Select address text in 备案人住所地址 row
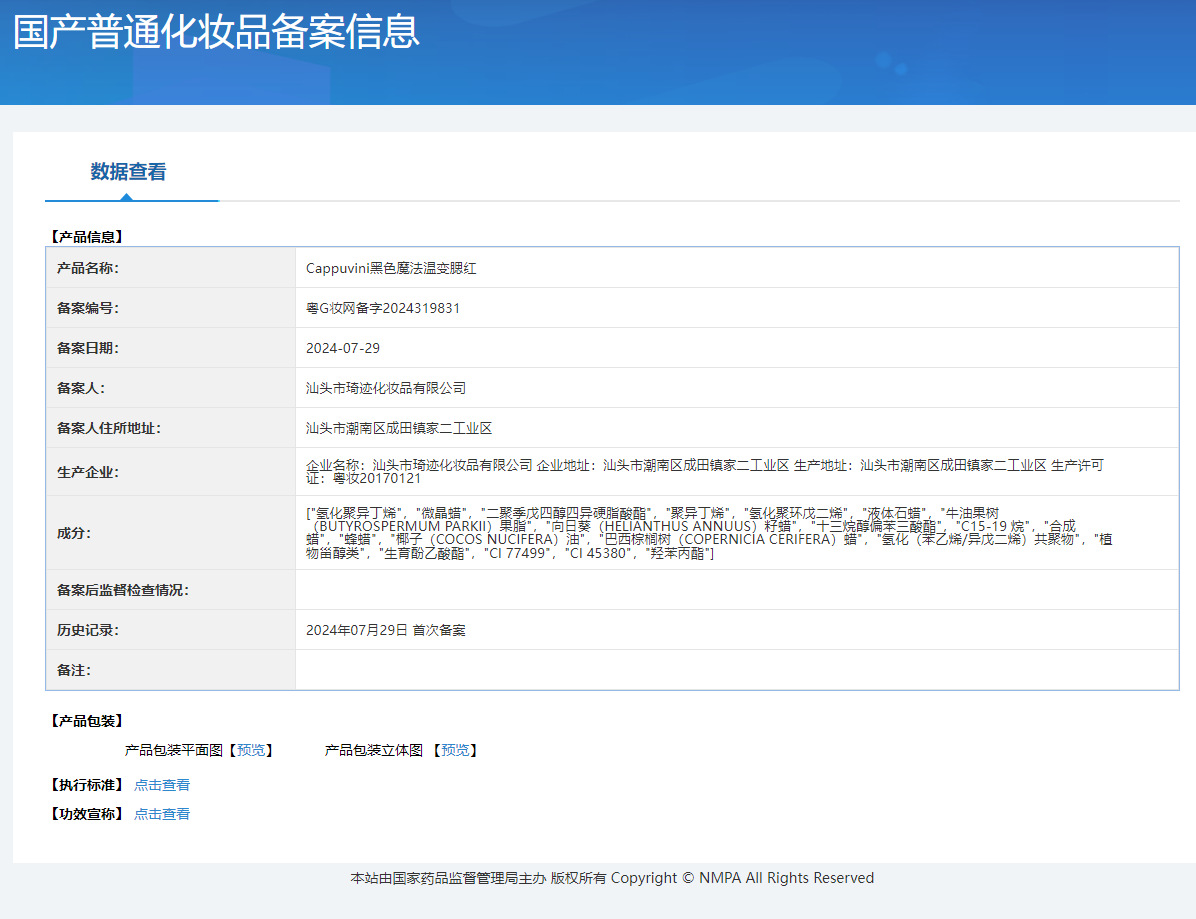Image resolution: width=1196 pixels, height=919 pixels. click(399, 429)
